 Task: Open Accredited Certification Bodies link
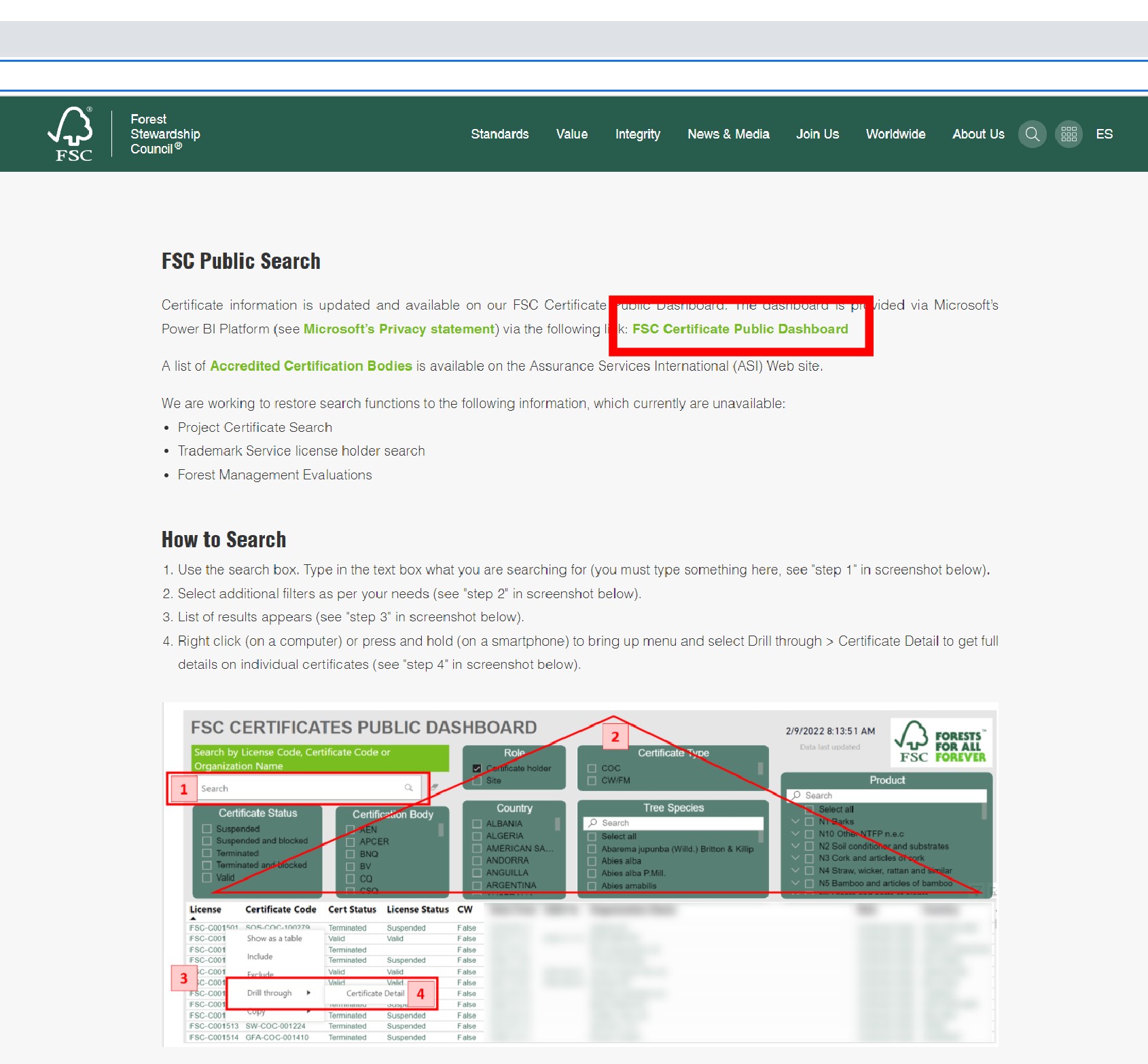coord(311,366)
